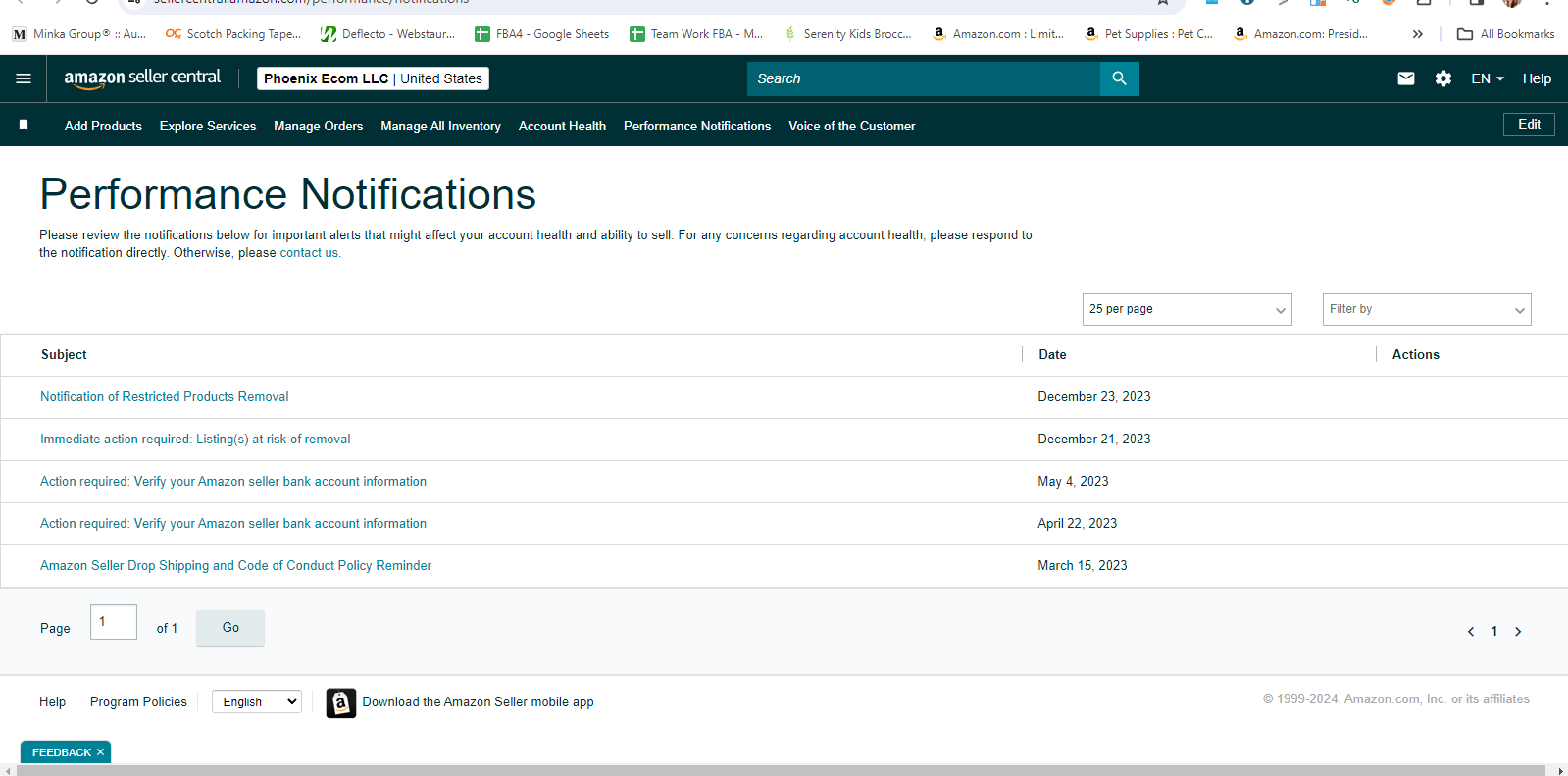The width and height of the screenshot is (1568, 776).
Task: Open the Minka Group bookmark
Action: [79, 34]
